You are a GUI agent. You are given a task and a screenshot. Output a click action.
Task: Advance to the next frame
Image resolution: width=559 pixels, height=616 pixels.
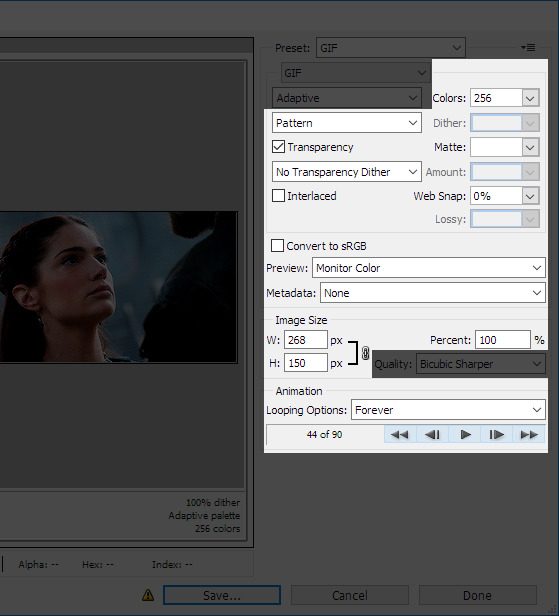[x=497, y=434]
